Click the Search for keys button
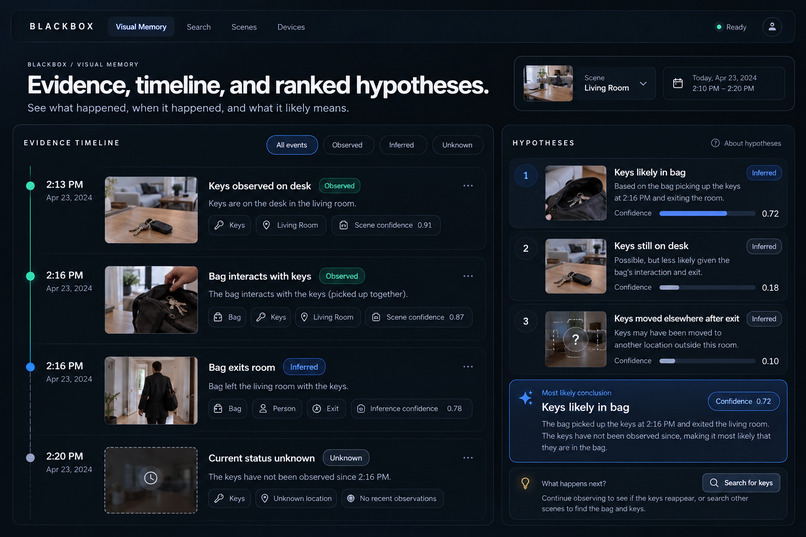806x537 pixels. point(741,483)
